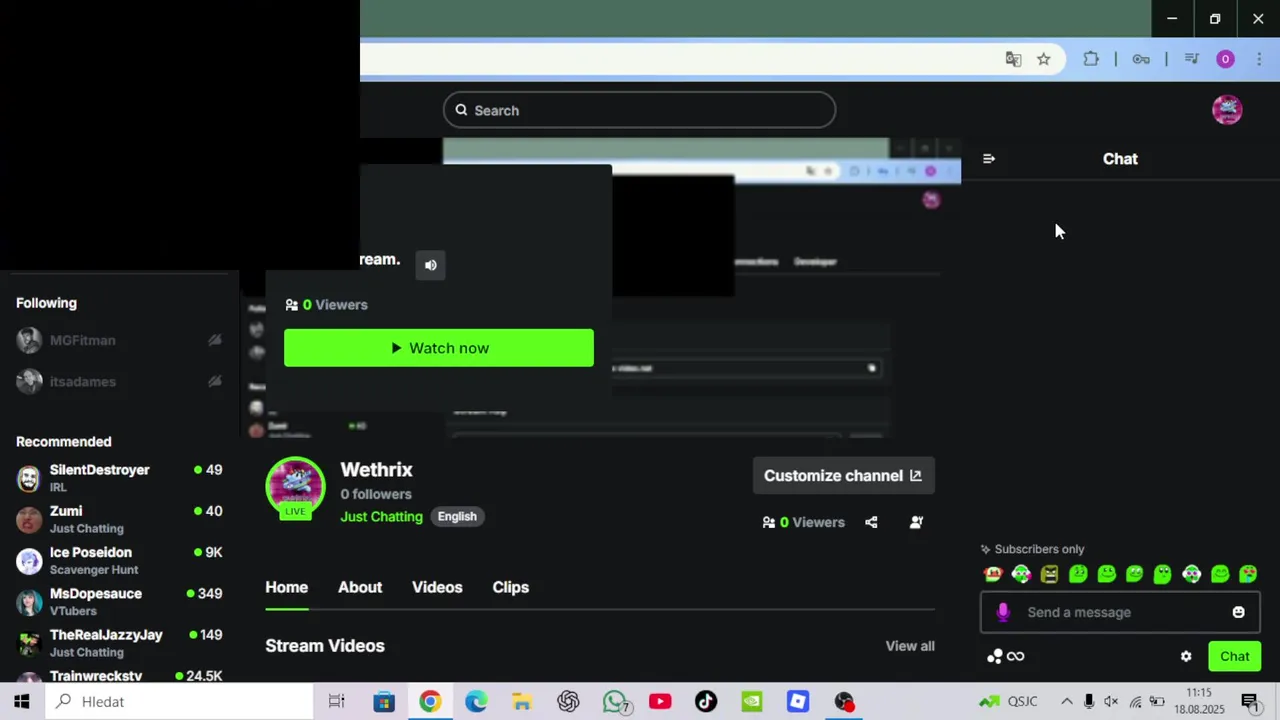
Task: Open Chrome extensions puzzle icon
Action: coord(1091,59)
